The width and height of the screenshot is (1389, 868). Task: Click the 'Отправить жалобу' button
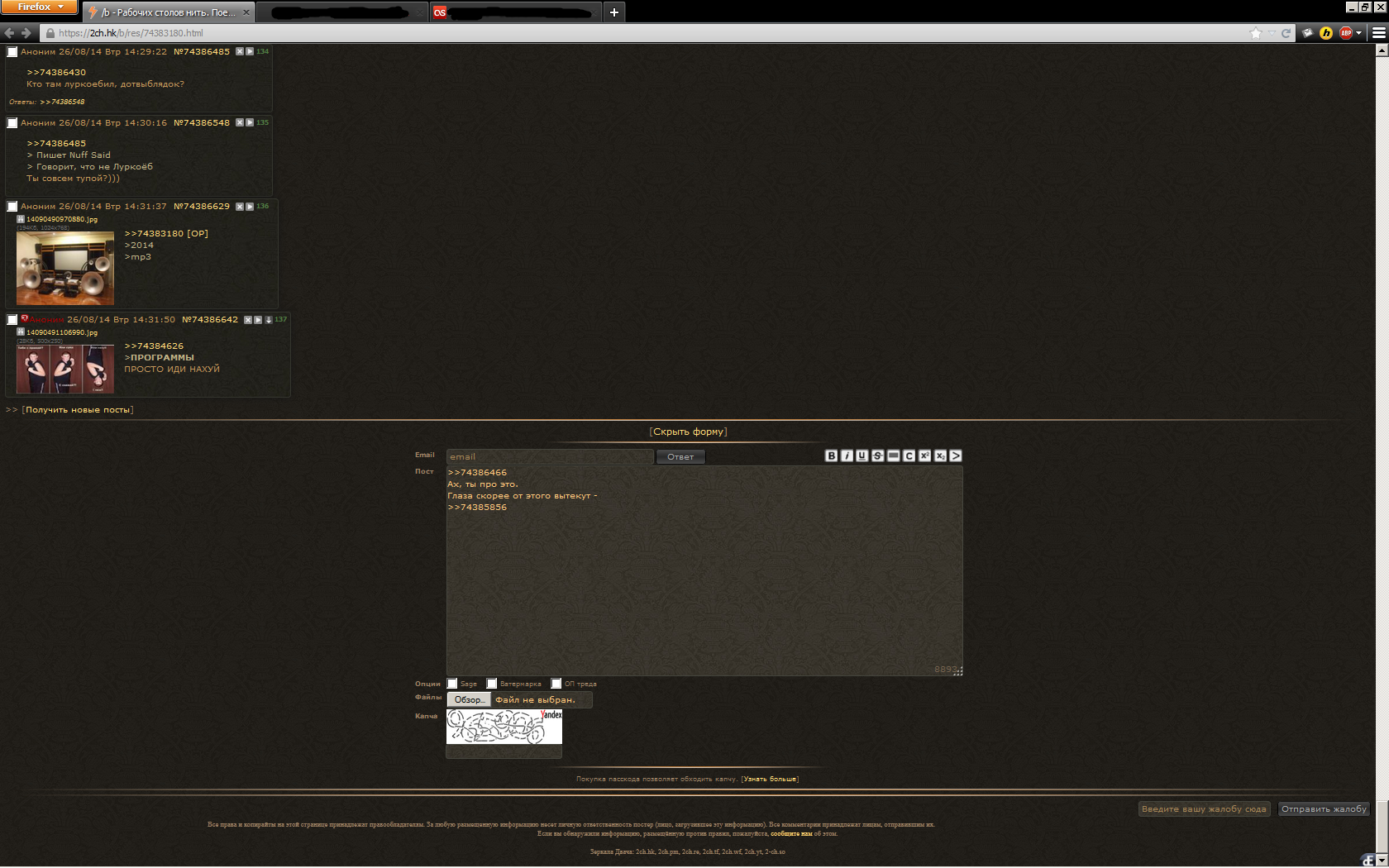tap(1324, 808)
